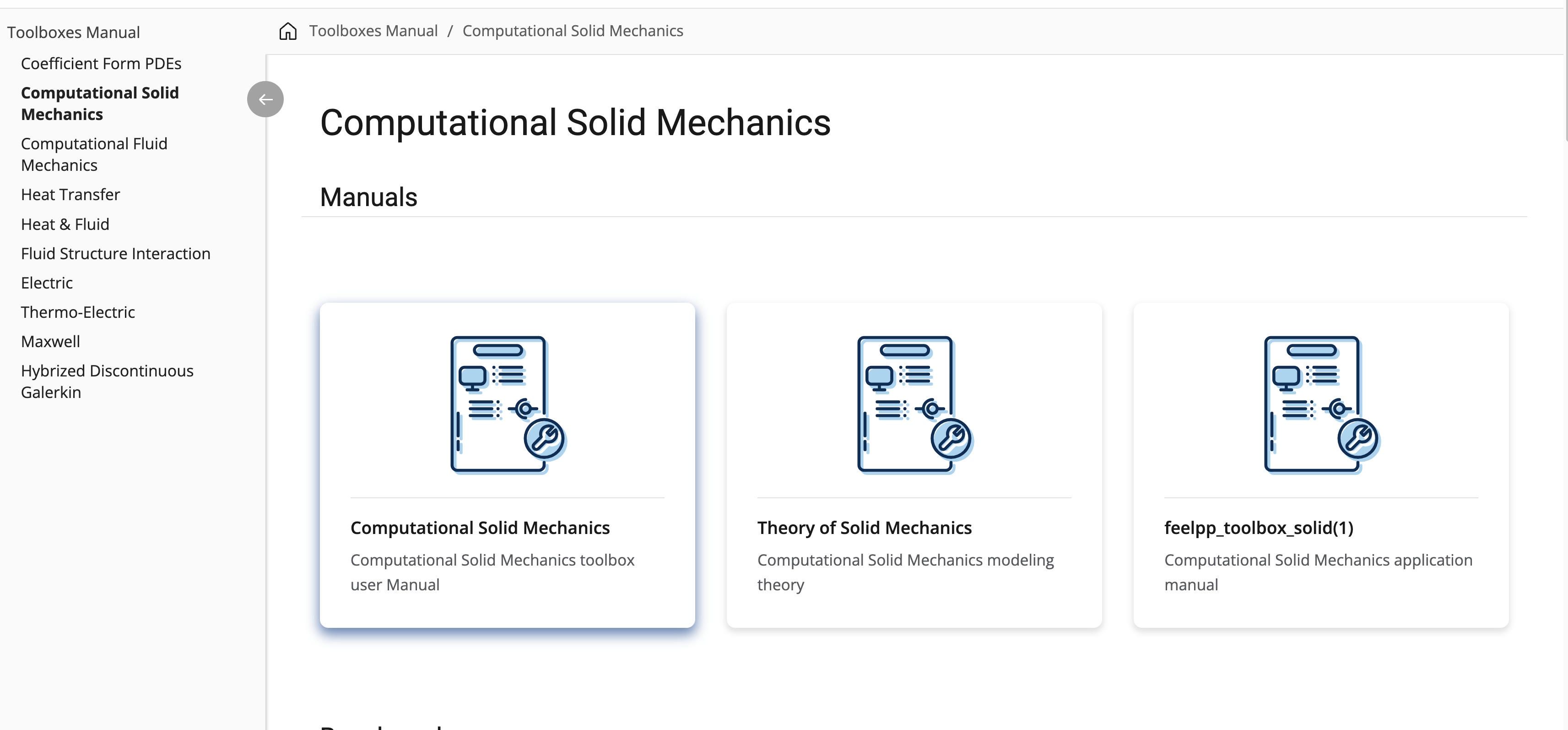Click the Theory of Solid Mechanics card icon
Screen dimensions: 1568x730
(x=914, y=405)
